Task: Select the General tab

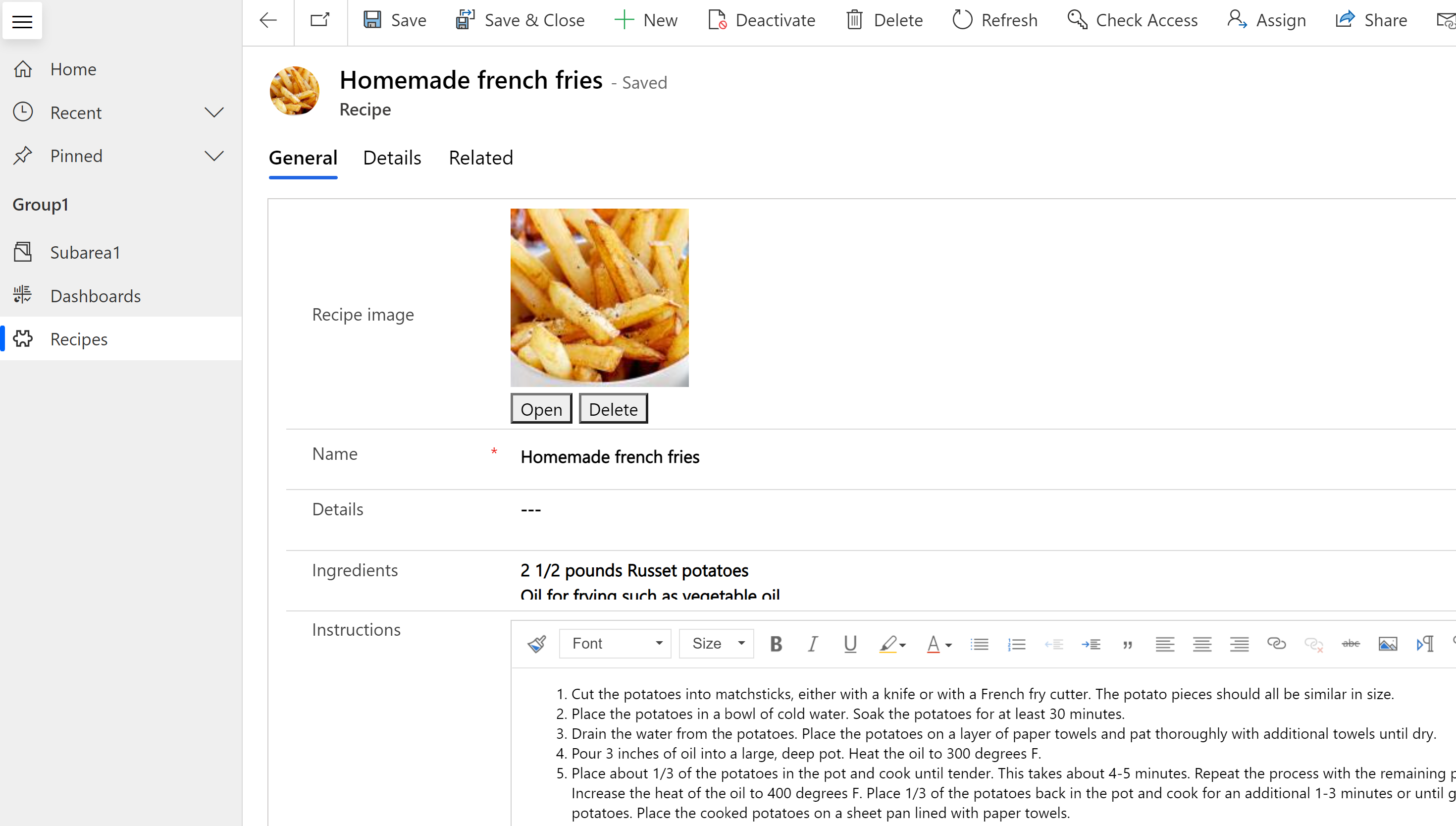Action: click(x=303, y=157)
